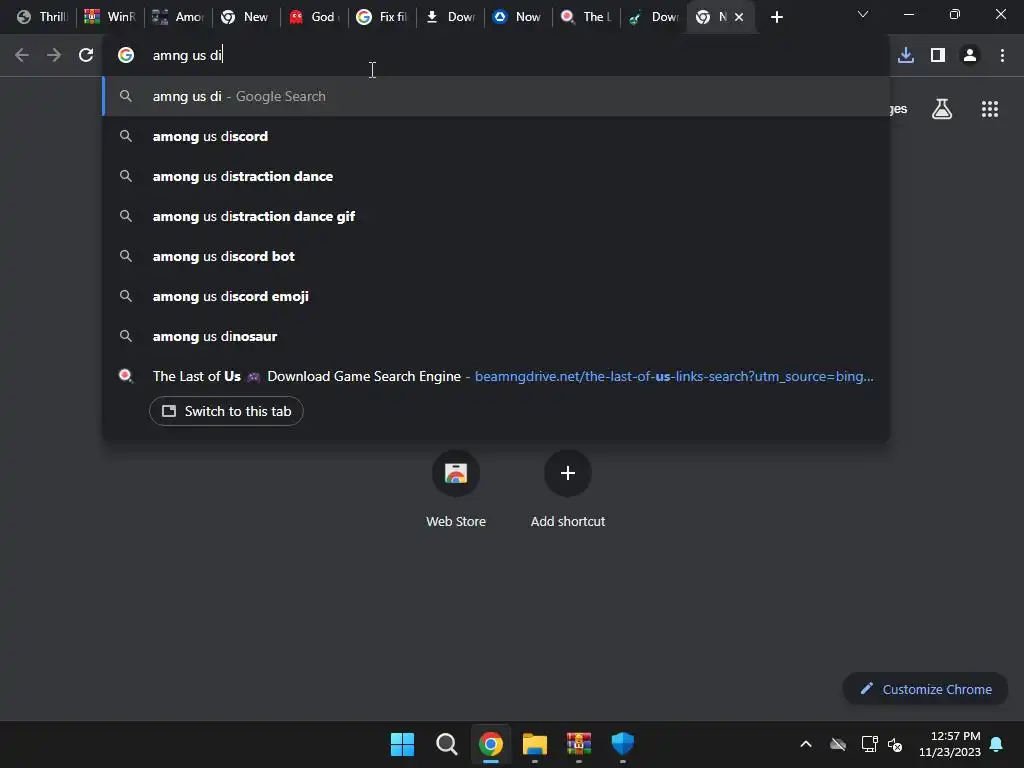Click the muted volume tray icon
This screenshot has height=768, width=1024.
(895, 744)
